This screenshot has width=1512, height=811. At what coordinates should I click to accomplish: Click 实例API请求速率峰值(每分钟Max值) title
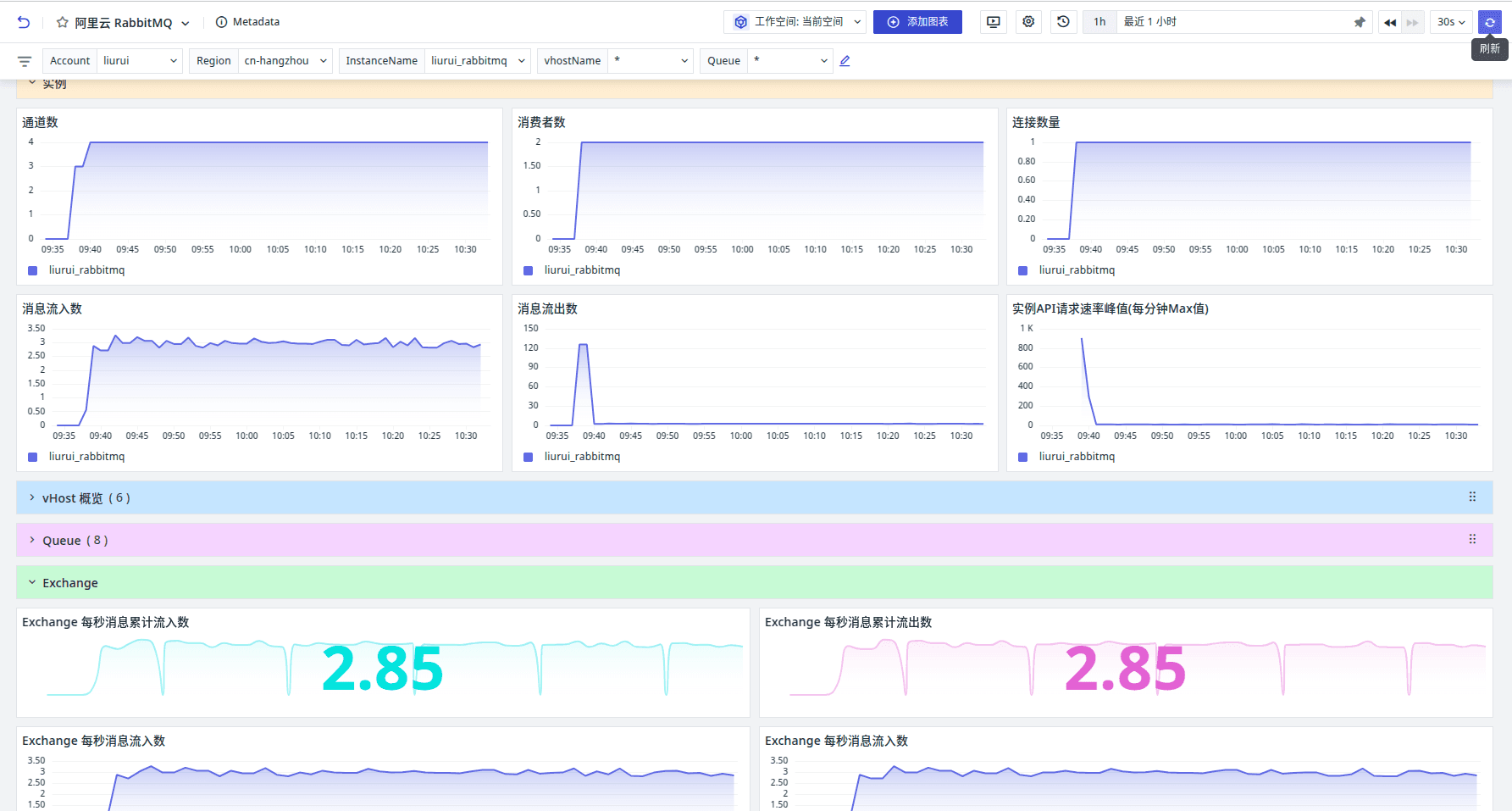[x=1110, y=308]
